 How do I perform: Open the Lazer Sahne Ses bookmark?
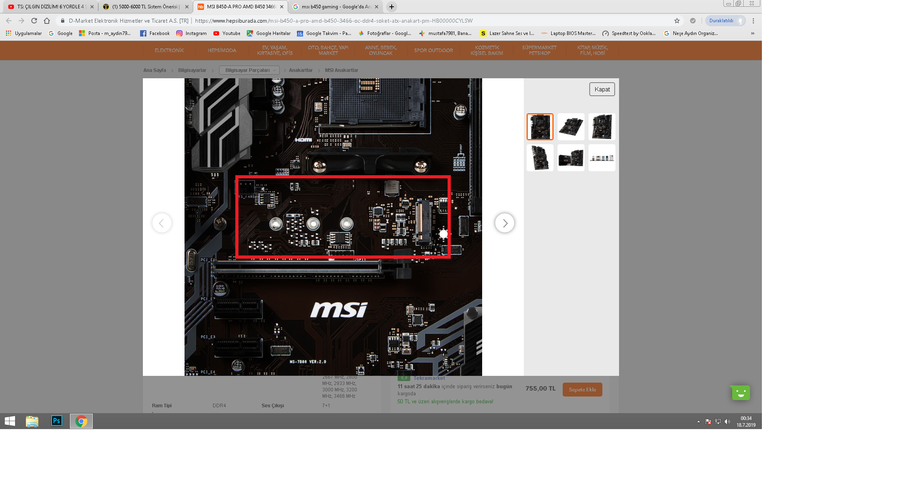tap(507, 33)
